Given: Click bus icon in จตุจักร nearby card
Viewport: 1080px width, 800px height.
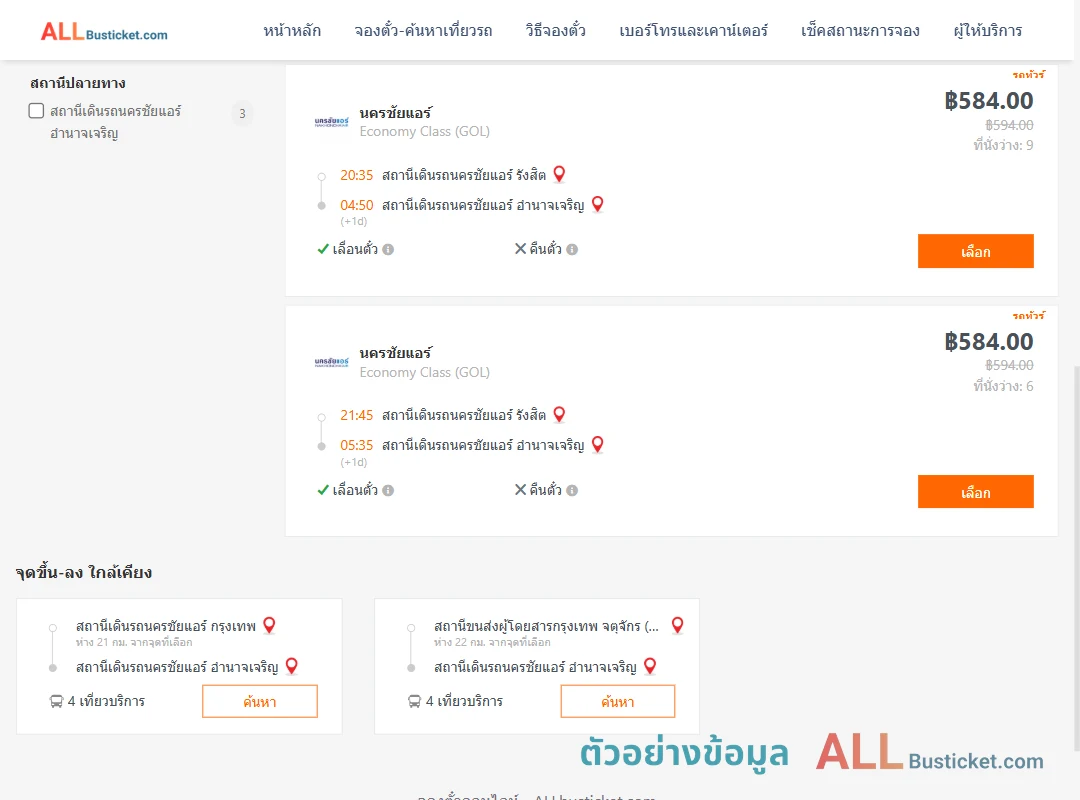Looking at the screenshot, I should click(414, 701).
